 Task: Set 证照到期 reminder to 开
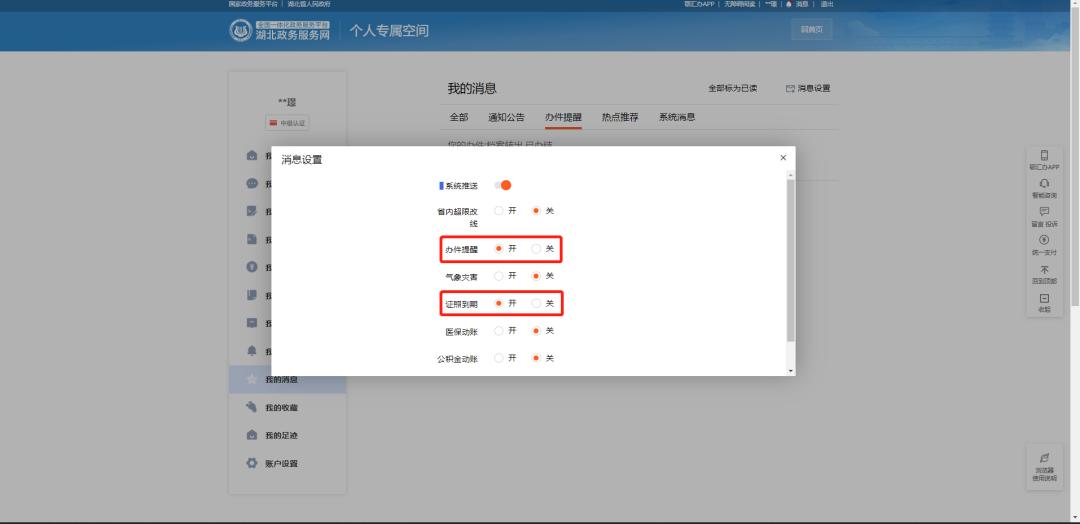pyautogui.click(x=499, y=303)
